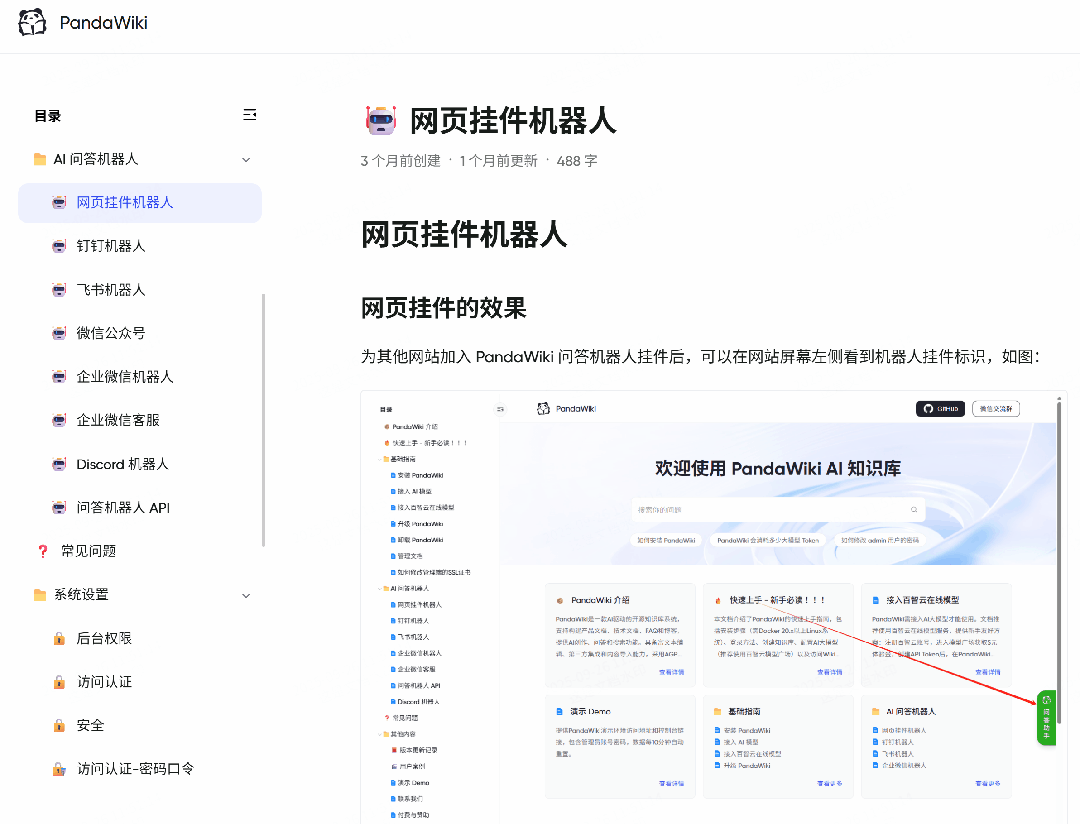This screenshot has width=1080, height=824.
Task: Click the robot icon beside 钉钉机器人
Action: click(59, 246)
